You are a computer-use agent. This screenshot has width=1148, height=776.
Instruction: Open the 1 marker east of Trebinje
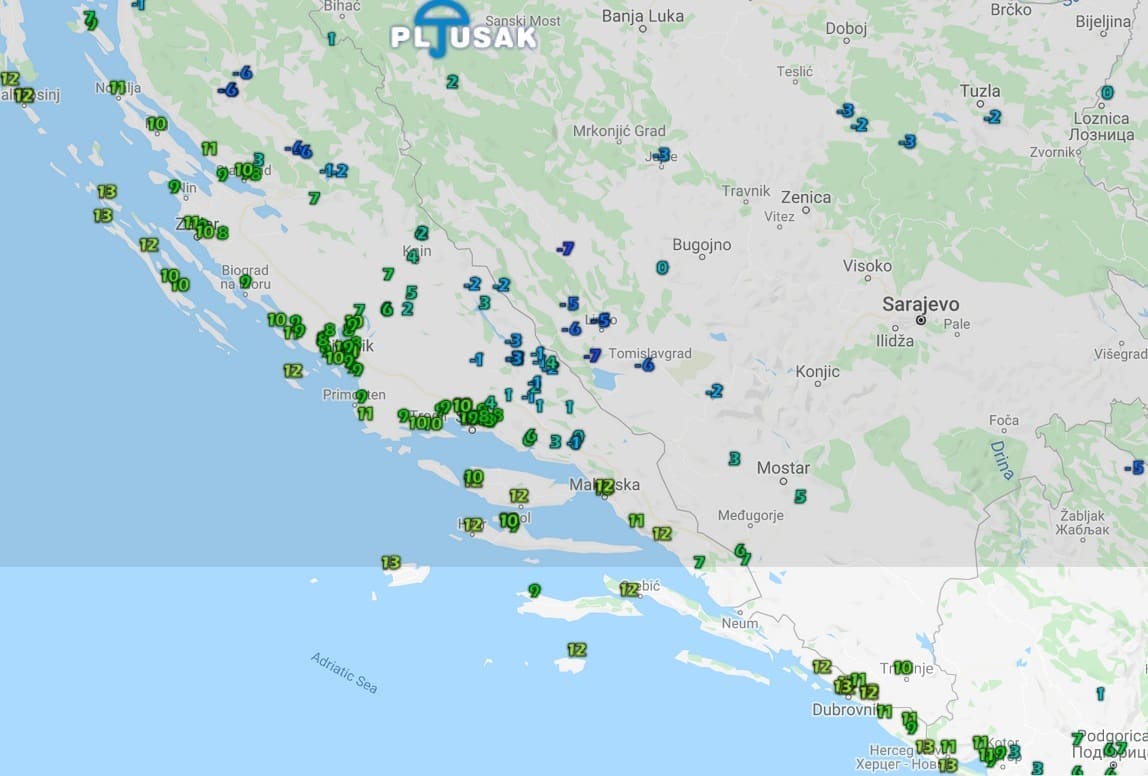click(1100, 693)
